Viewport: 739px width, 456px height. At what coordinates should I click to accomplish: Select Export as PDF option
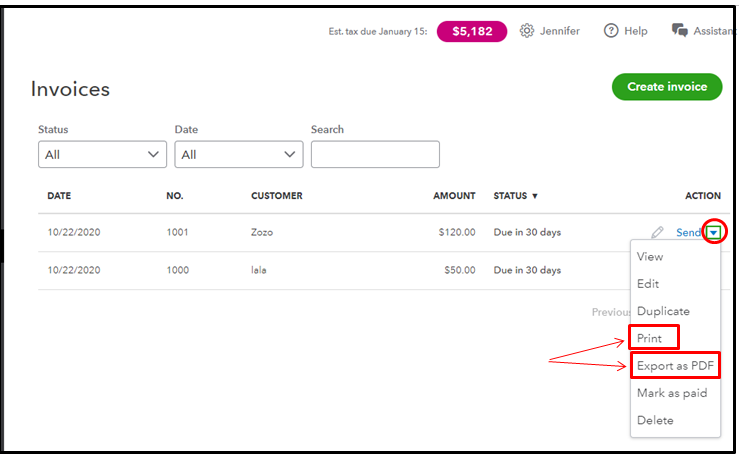click(x=675, y=366)
